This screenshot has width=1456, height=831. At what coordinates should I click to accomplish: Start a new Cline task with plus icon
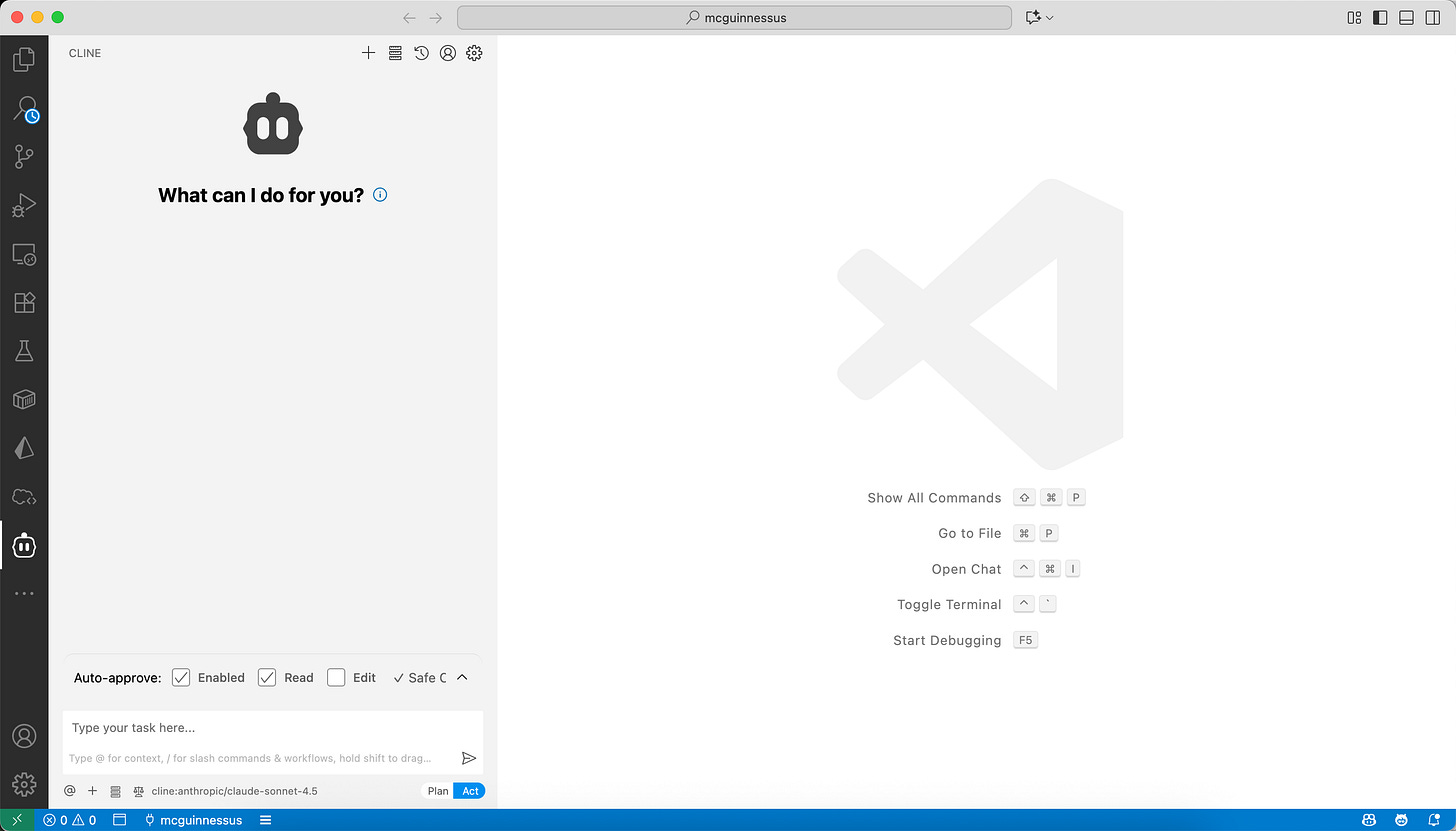tap(368, 53)
